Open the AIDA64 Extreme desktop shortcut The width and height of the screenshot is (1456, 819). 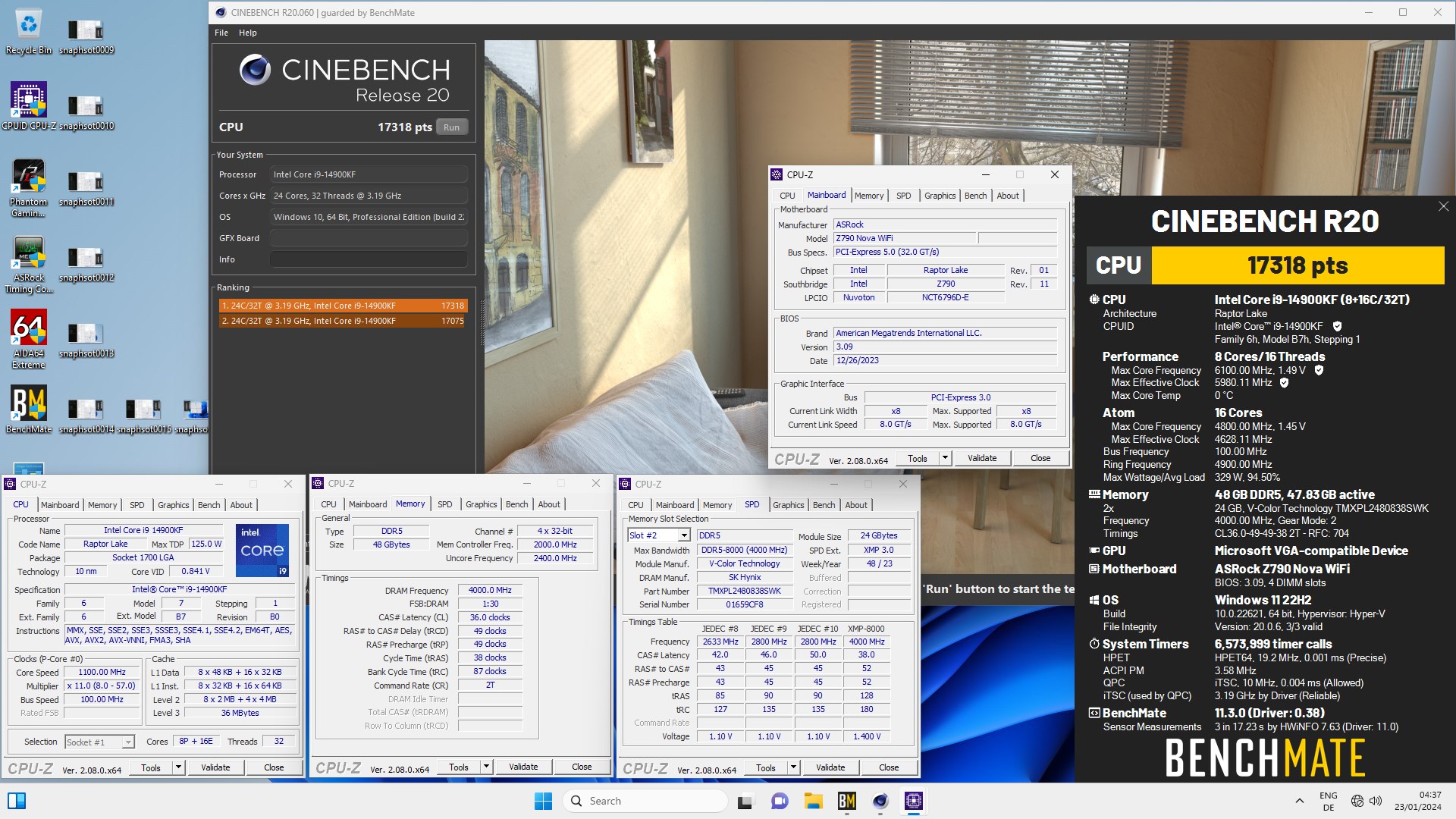(29, 340)
